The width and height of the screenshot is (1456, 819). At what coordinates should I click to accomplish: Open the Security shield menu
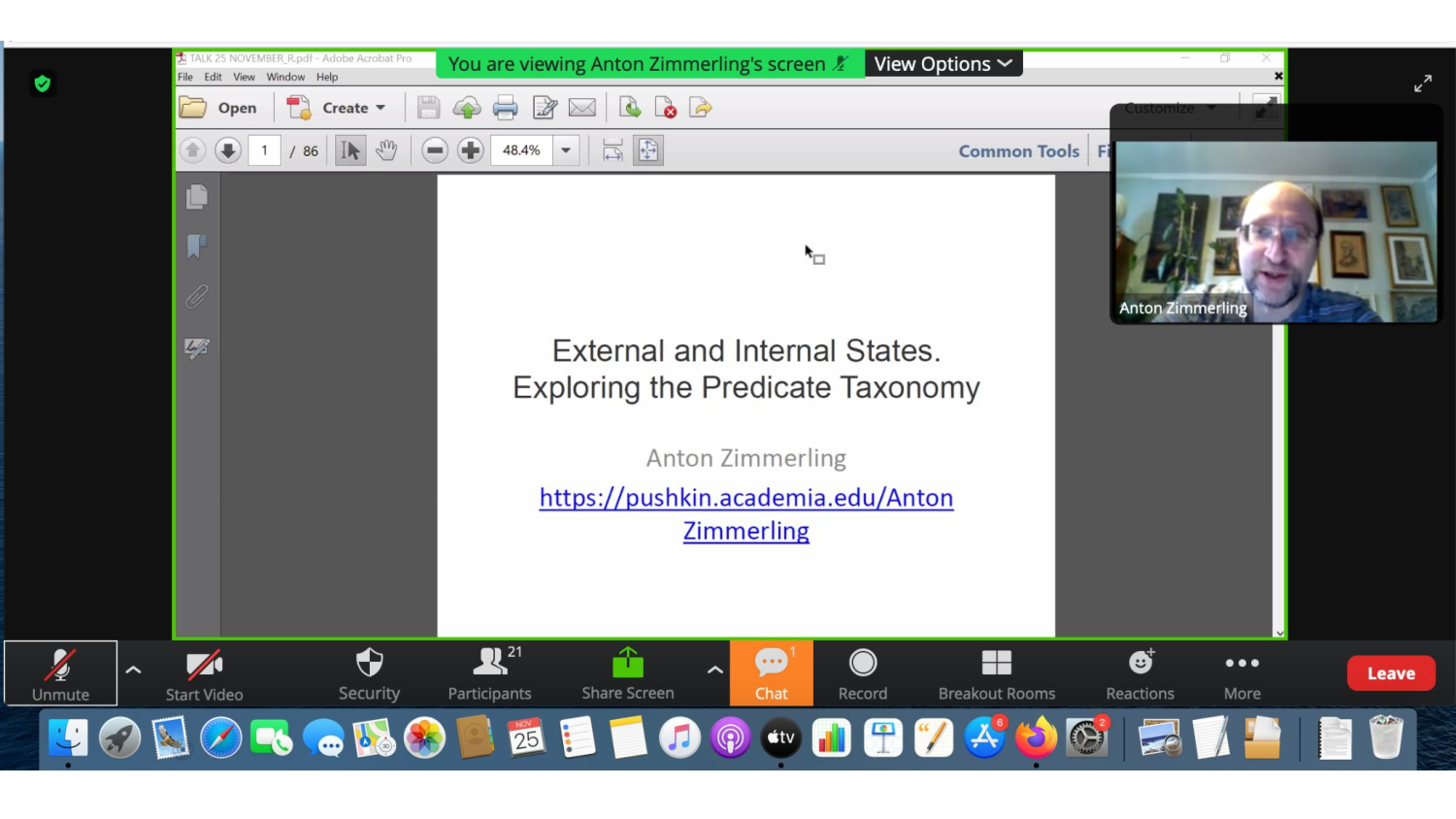369,672
